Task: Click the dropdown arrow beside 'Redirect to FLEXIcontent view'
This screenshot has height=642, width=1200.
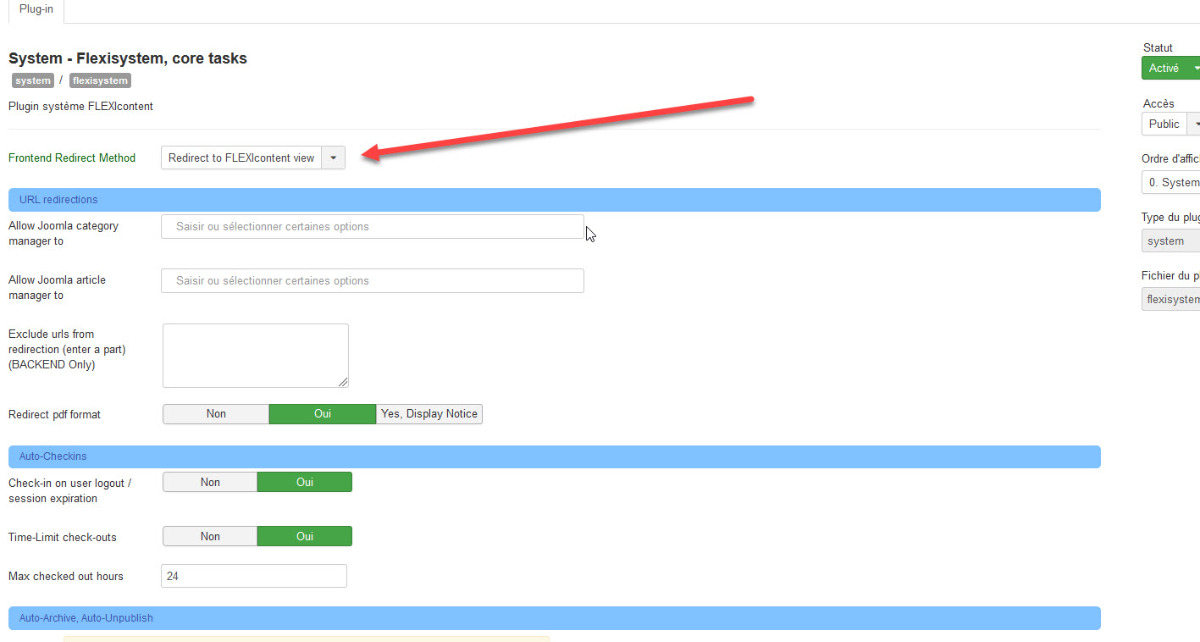Action: (333, 158)
